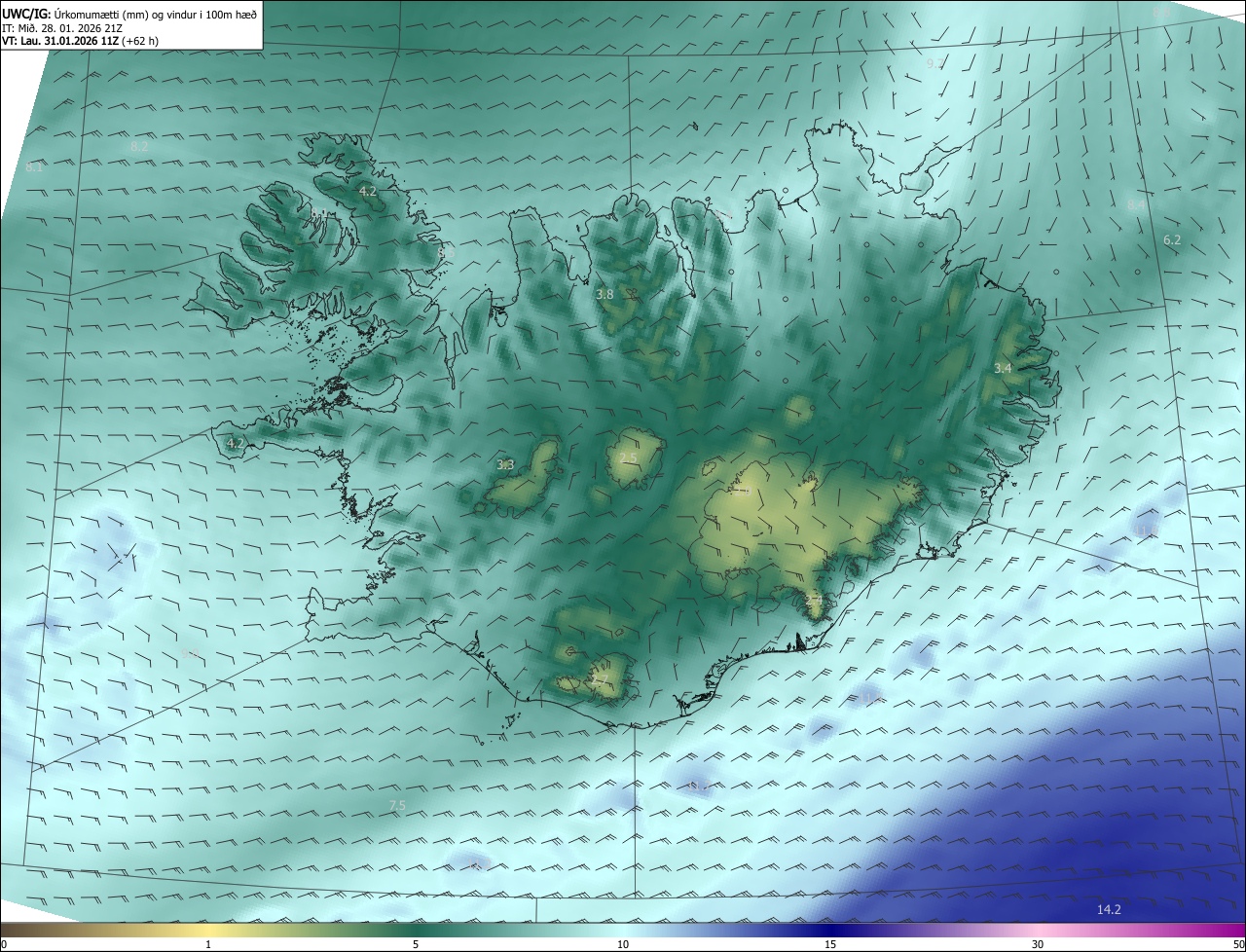Click the color scale tick label 15
1246x952 pixels.
coord(830,944)
